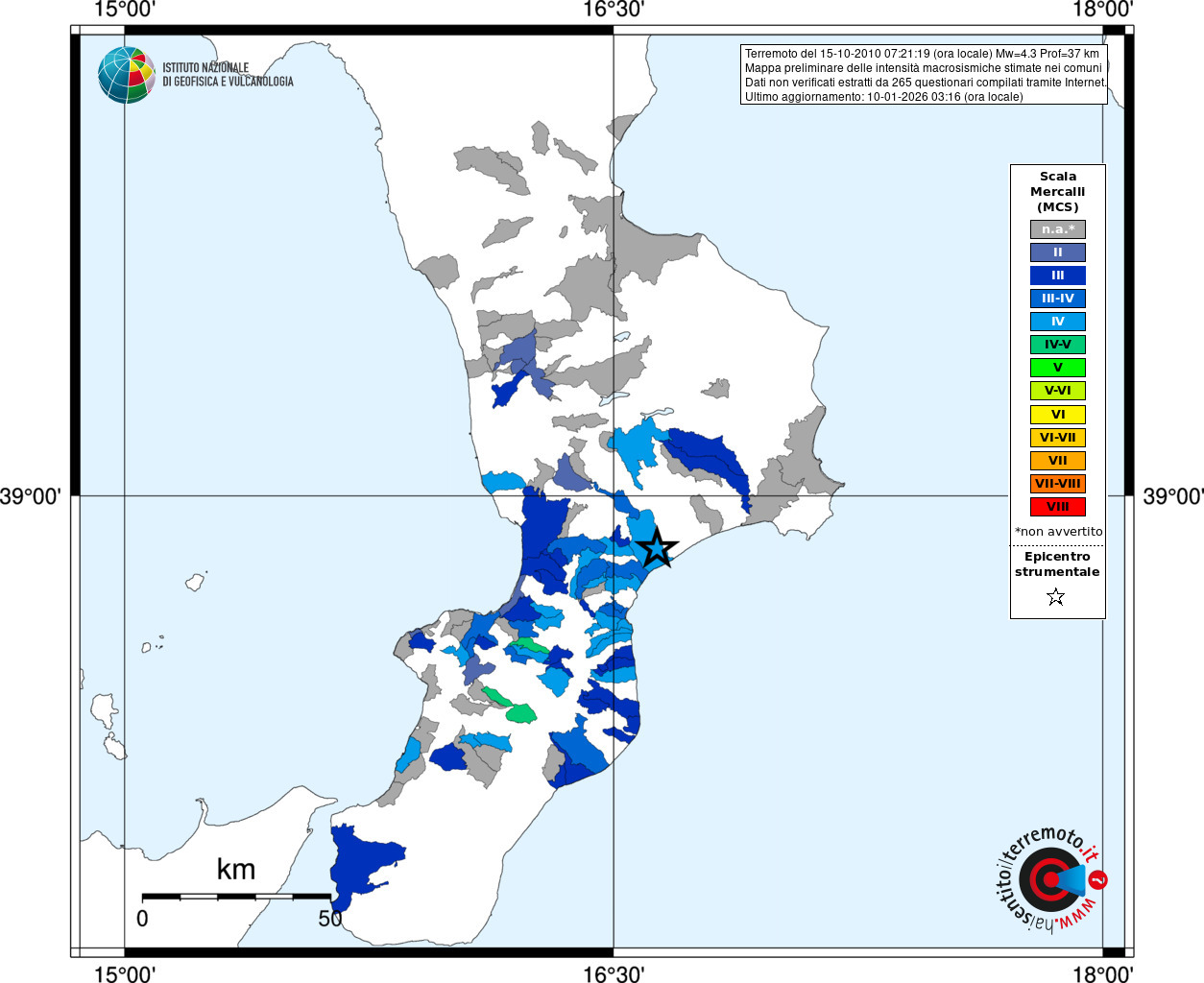Screen dimensions: 1204x983
Task: Select the light blue IV legend swatch
Action: point(1057,322)
